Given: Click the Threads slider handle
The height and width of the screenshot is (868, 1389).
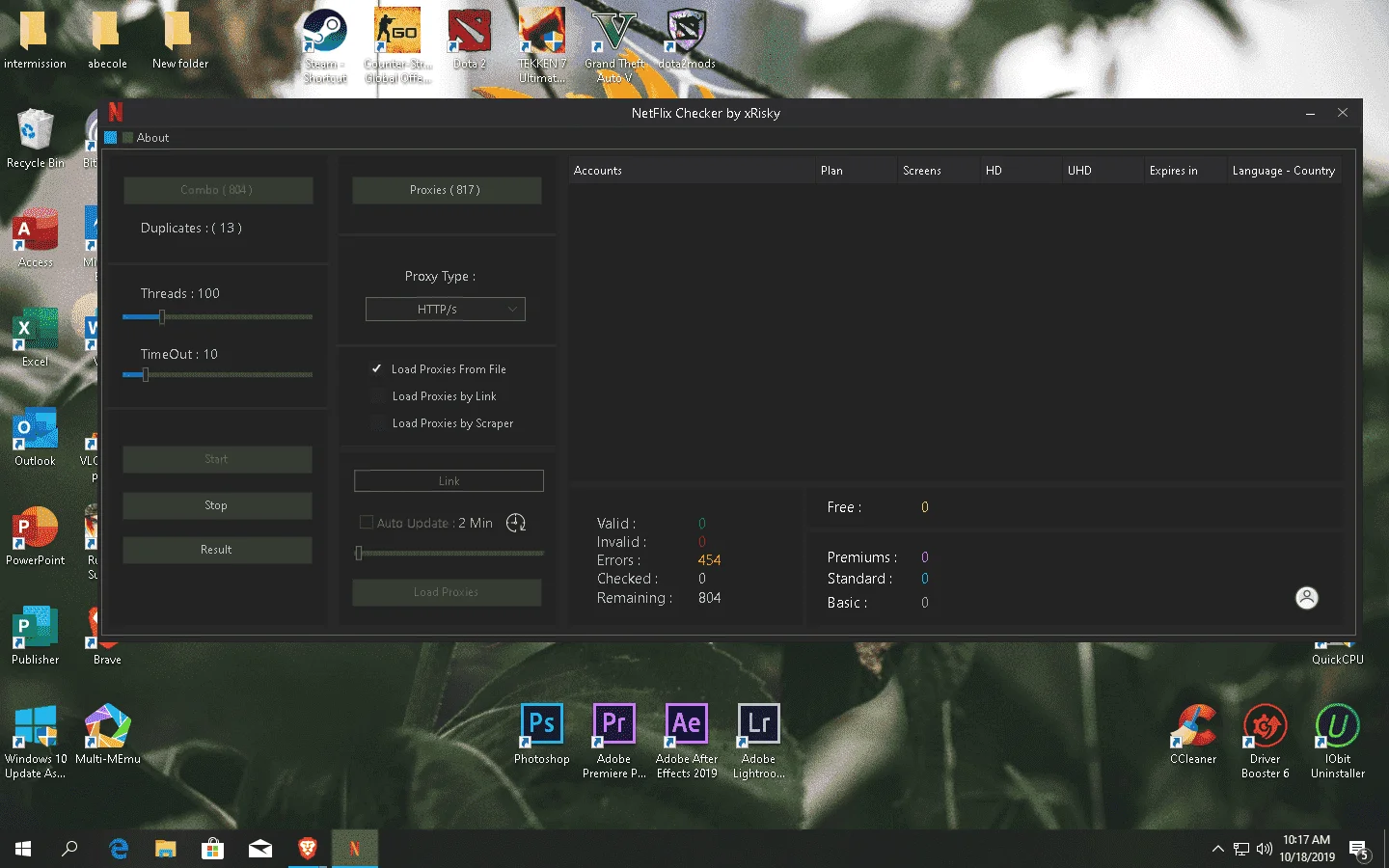Looking at the screenshot, I should [x=162, y=316].
